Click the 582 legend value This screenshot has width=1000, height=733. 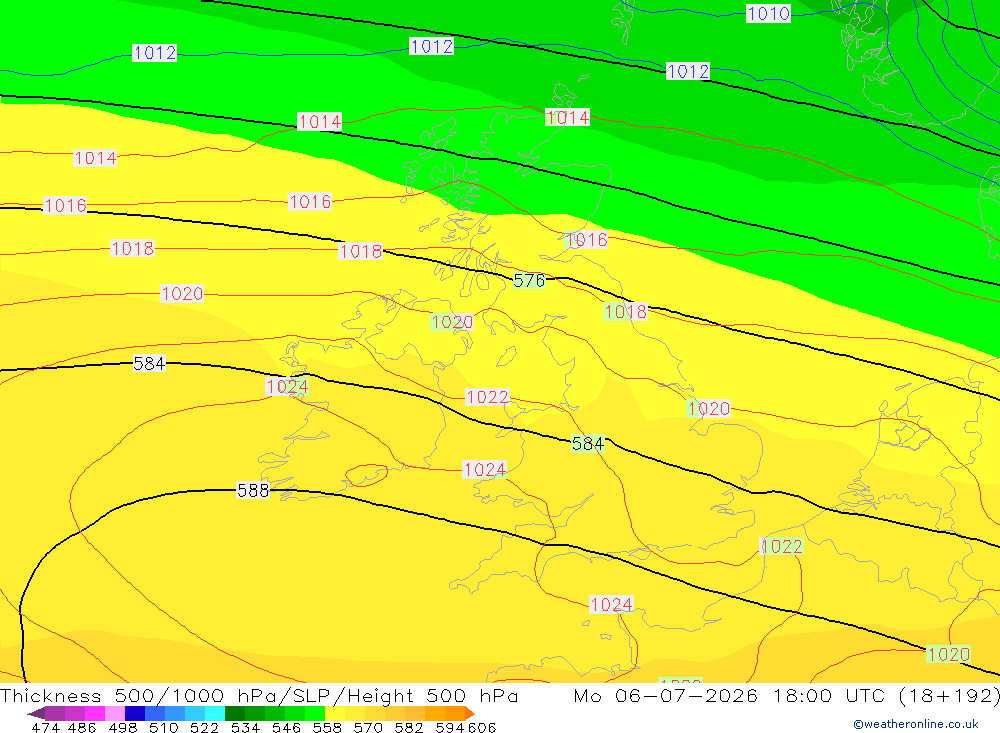[x=409, y=728]
